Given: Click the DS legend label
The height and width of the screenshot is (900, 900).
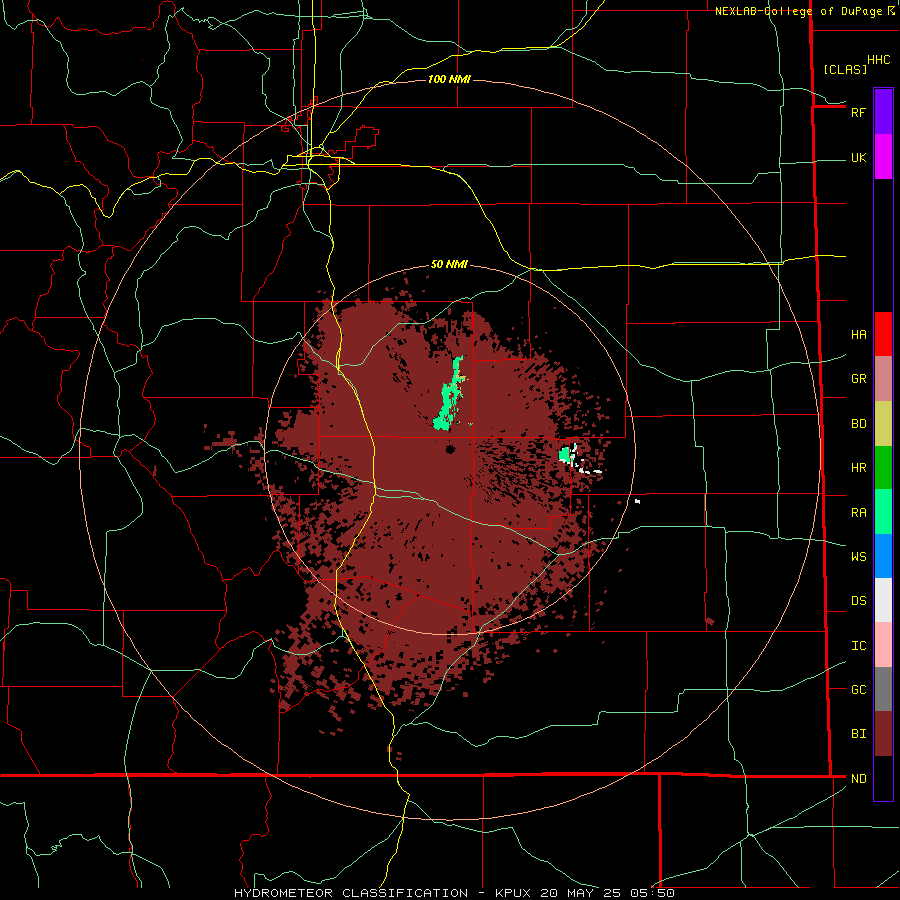Looking at the screenshot, I should 858,600.
